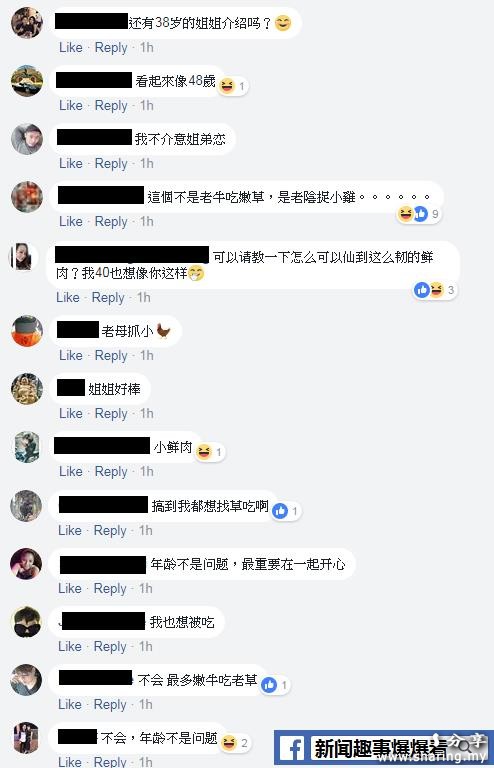Image resolution: width=494 pixels, height=768 pixels.
Task: Click laughing reaction on 看起來像48歲 comment
Action: [x=227, y=86]
